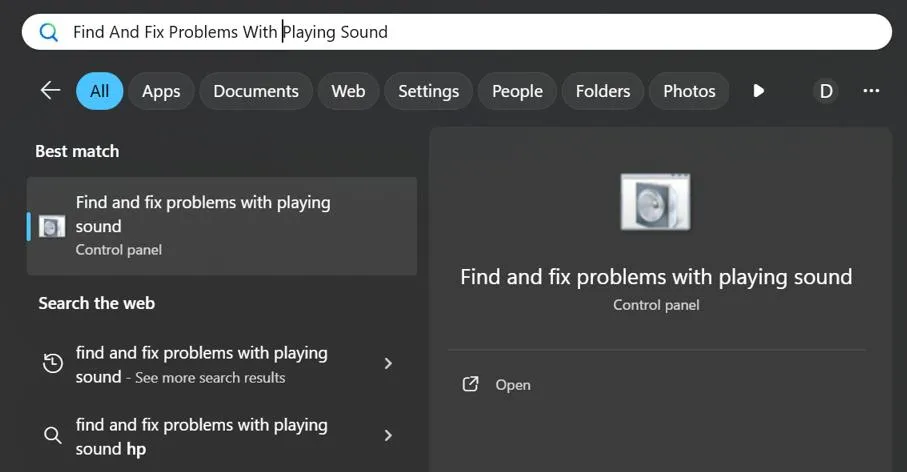Expand the first web suggestion chevron
This screenshot has width=907, height=472.
[x=388, y=364]
